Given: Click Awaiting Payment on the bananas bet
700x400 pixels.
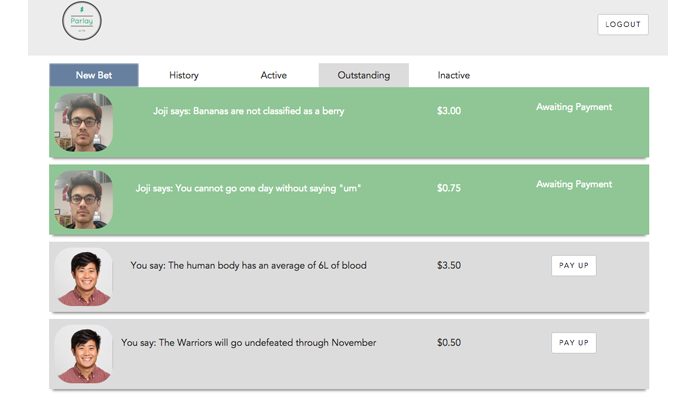Looking at the screenshot, I should tap(574, 107).
